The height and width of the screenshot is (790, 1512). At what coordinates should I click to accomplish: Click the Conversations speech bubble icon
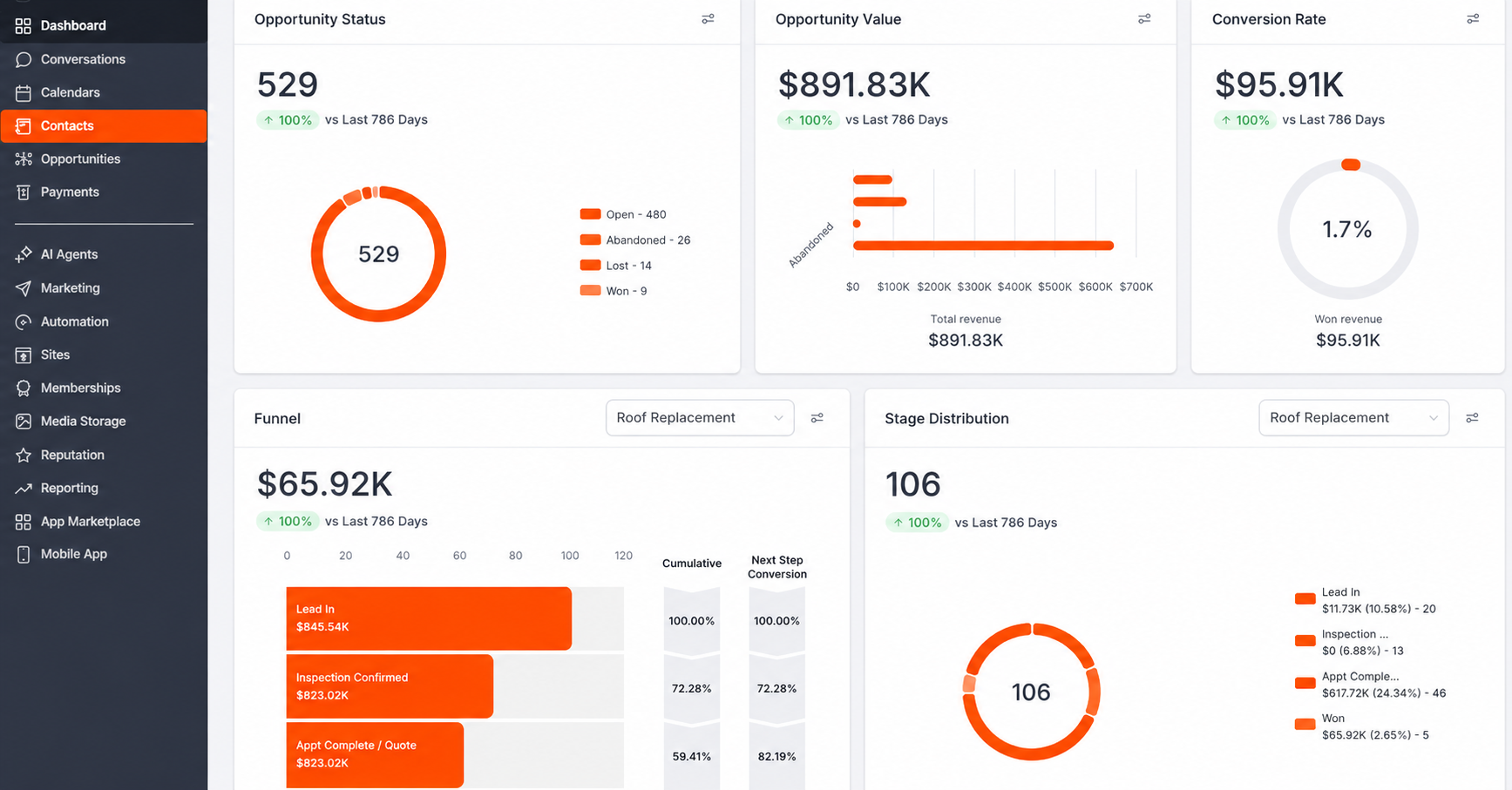(x=24, y=59)
